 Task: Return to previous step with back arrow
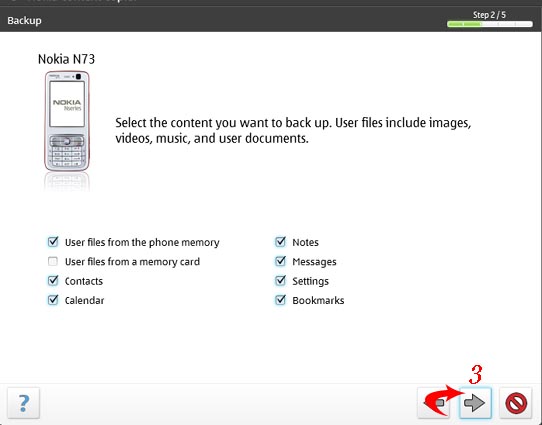tap(434, 403)
